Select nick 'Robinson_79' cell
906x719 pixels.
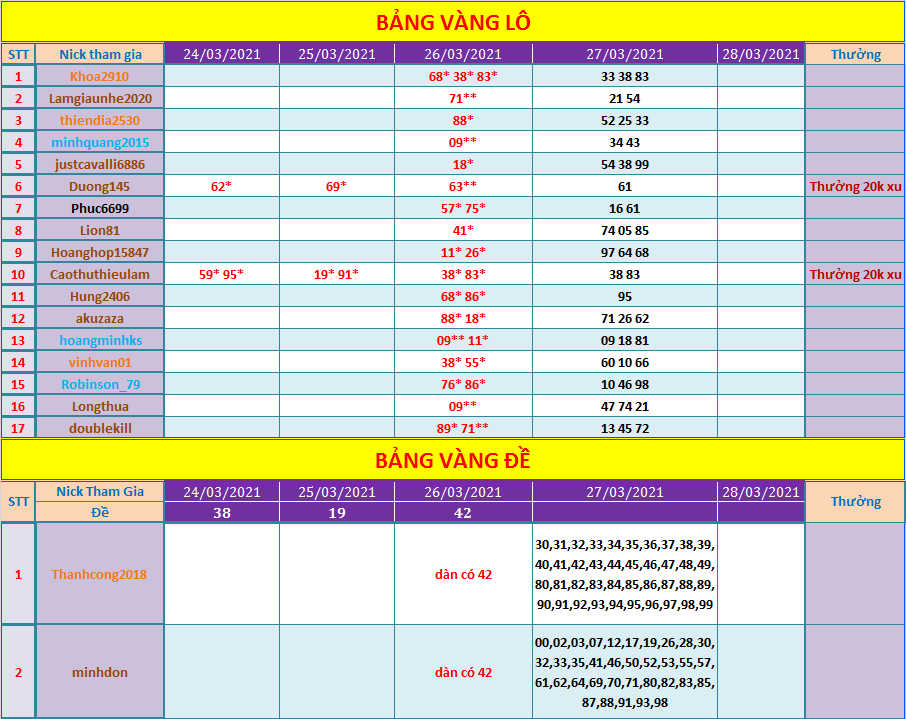(x=100, y=384)
